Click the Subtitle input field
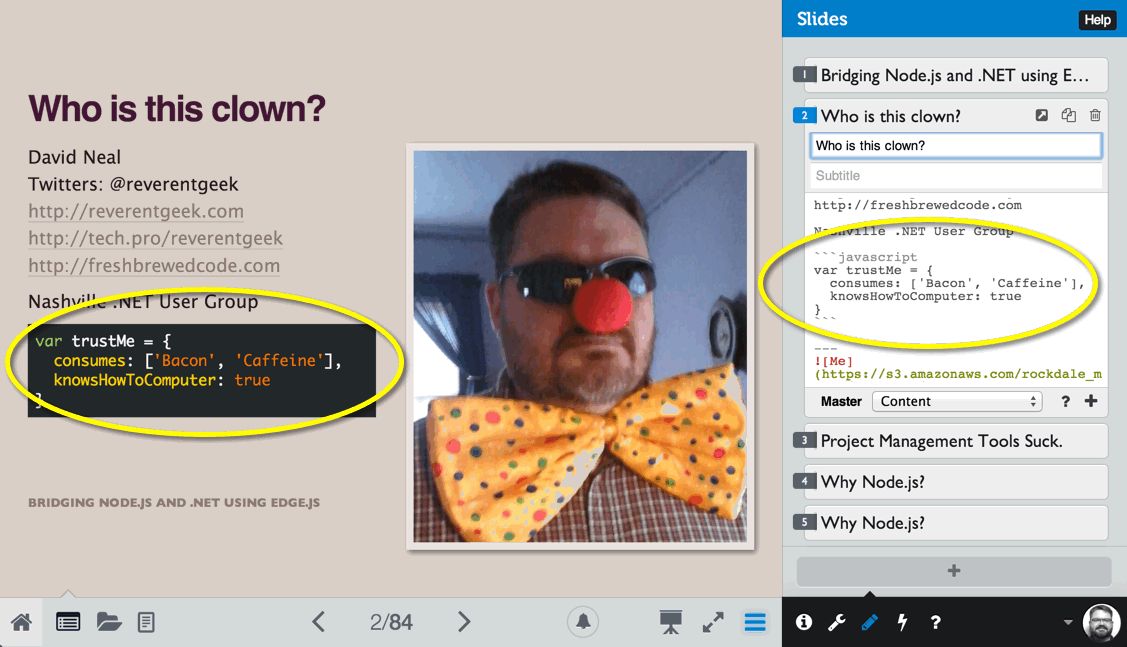This screenshot has width=1127, height=647. [x=955, y=176]
